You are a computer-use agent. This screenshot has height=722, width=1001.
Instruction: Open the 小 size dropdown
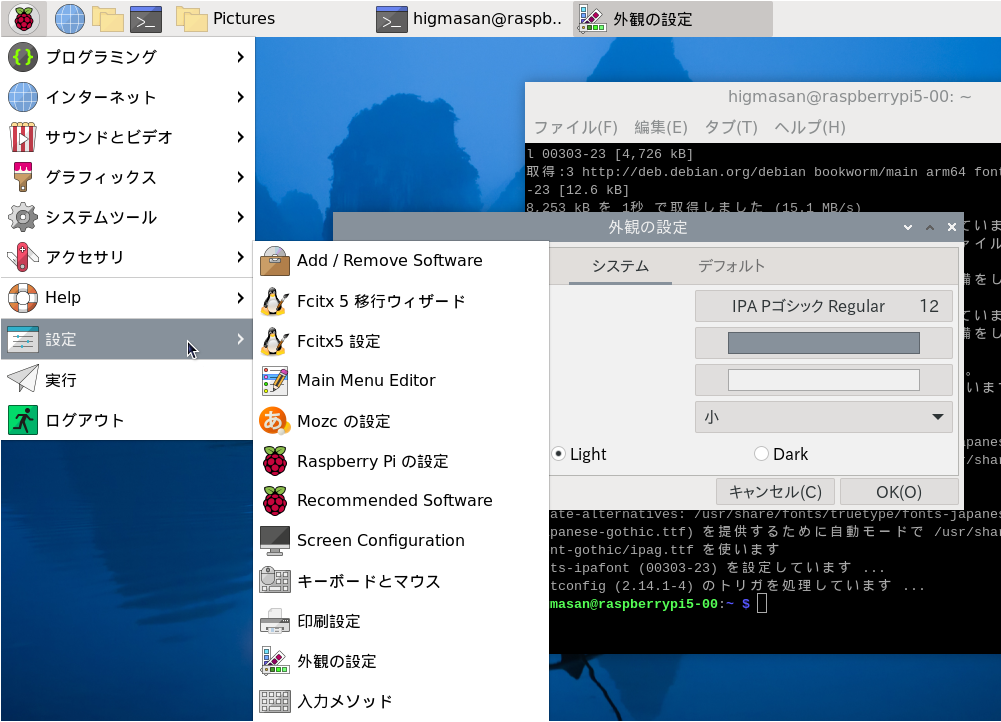click(823, 417)
